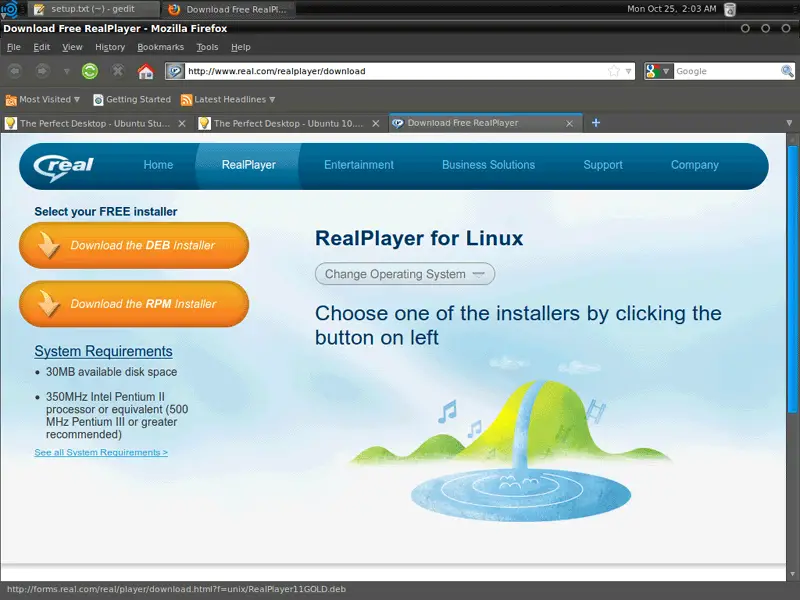Image resolution: width=800 pixels, height=600 pixels.
Task: Close the Perfect Desktop Ubuntu Stu... tab
Action: (182, 123)
